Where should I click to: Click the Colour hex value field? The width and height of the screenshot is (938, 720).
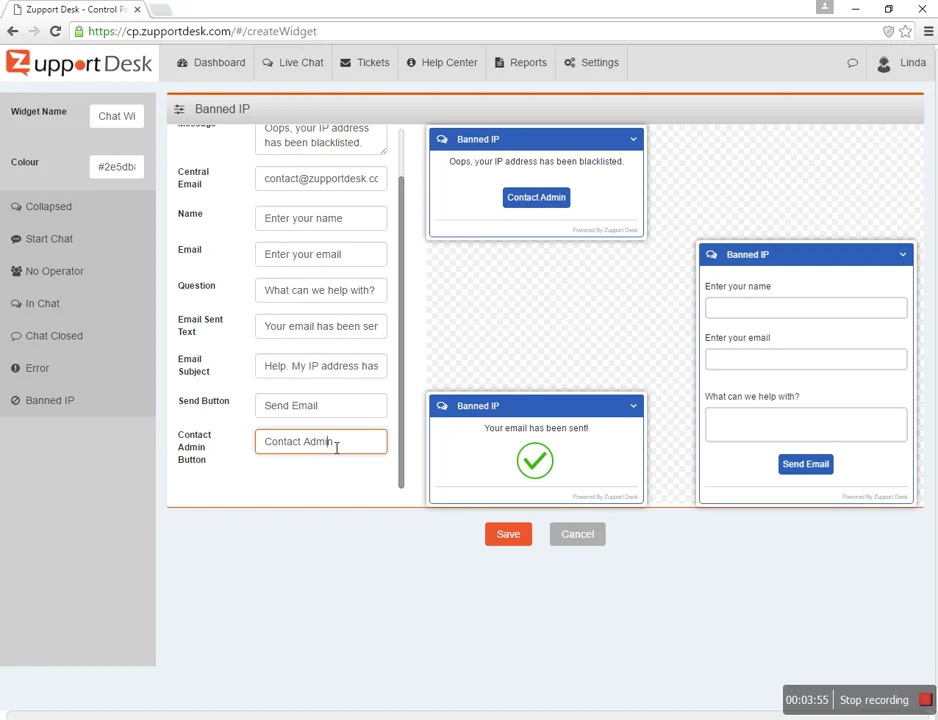[117, 167]
